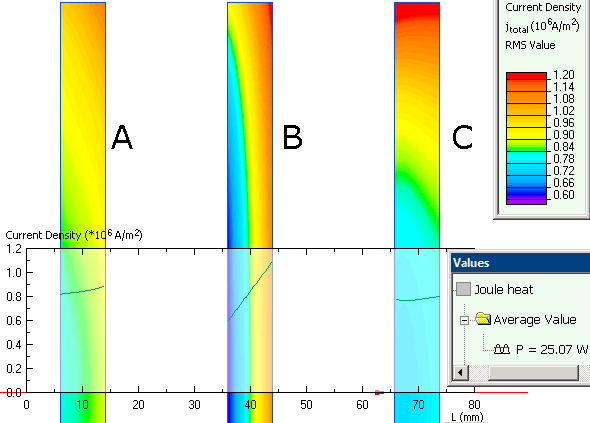The image size is (590, 423).
Task: Click the red marker on the contour line
Action: [379, 393]
